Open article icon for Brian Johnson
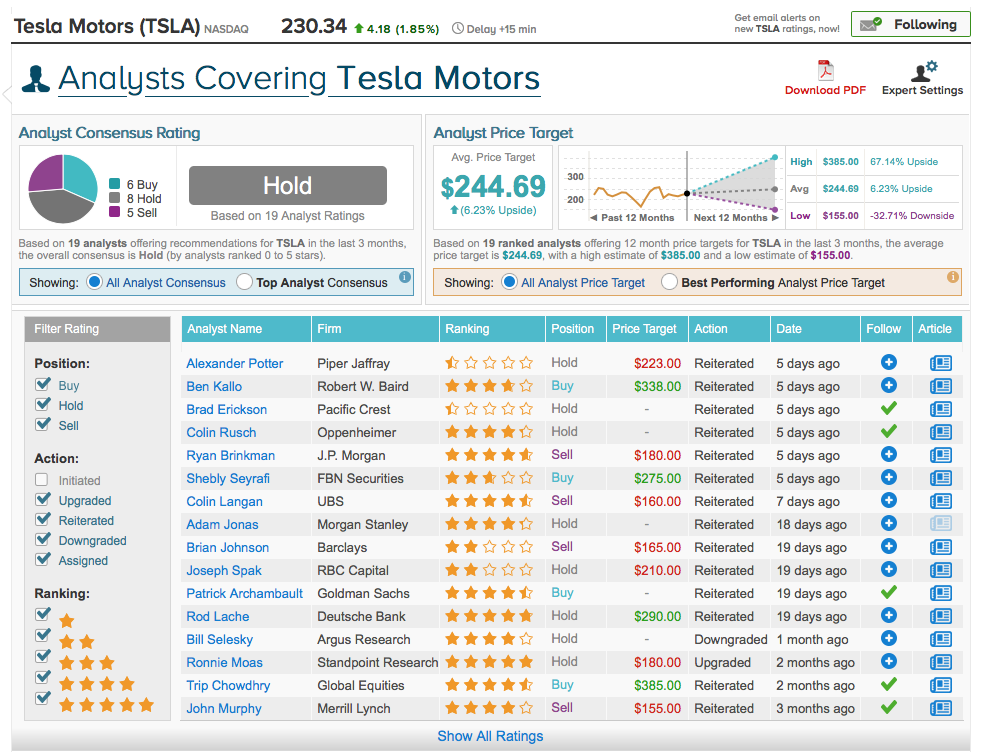 point(940,547)
